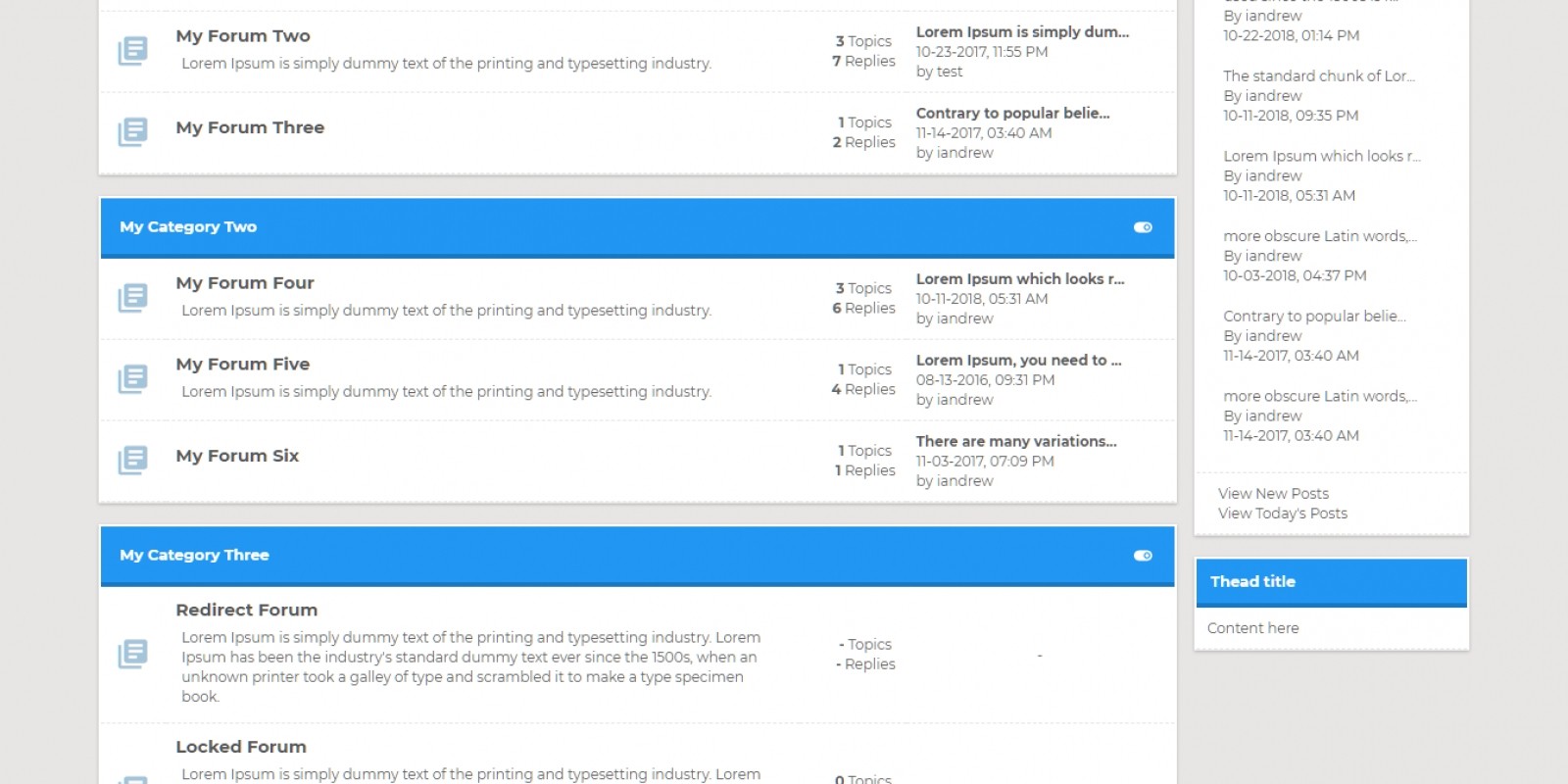View the profile of user test
This screenshot has width=1568, height=784.
[949, 72]
